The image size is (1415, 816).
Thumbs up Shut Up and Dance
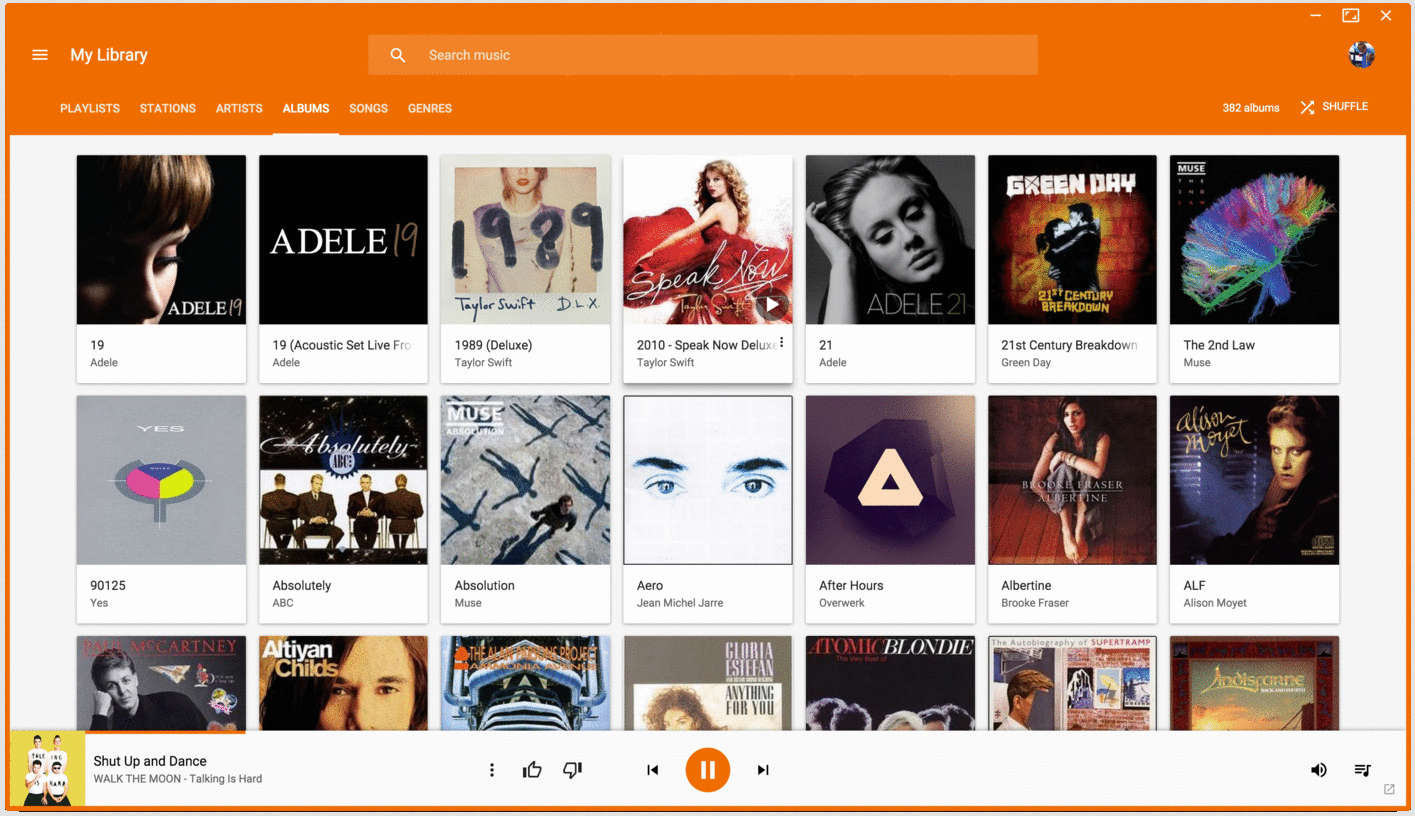pos(532,770)
